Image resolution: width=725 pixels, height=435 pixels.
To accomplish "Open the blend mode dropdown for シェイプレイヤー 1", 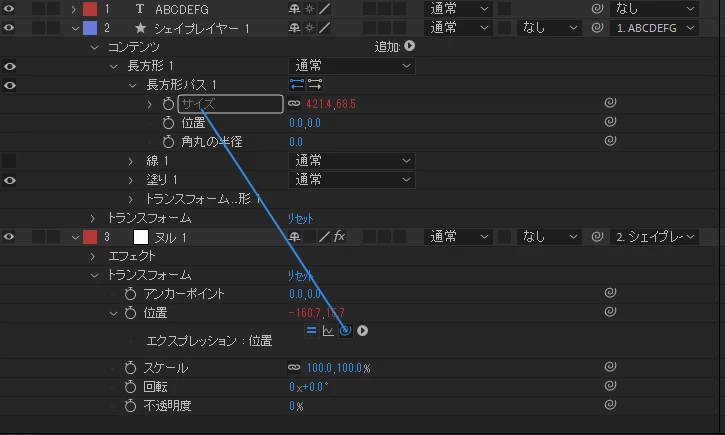I will 458,28.
